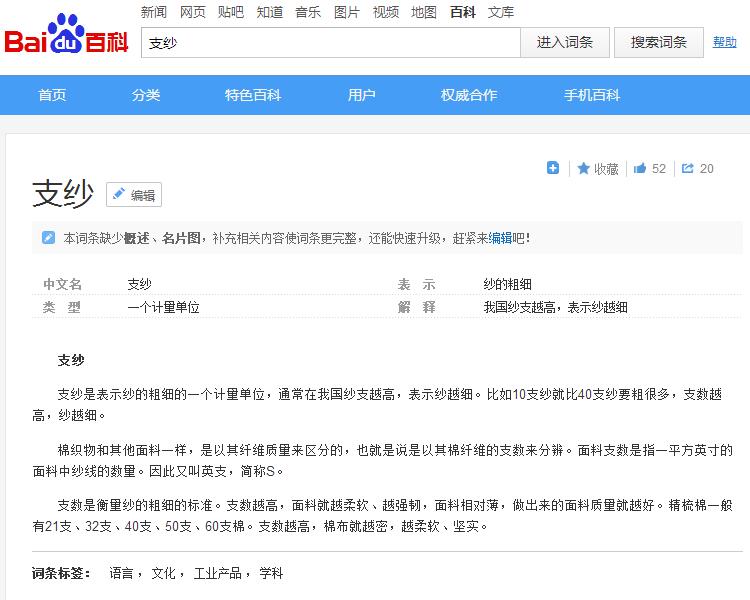Click the pencil icon in notice bar
The image size is (750, 600).
click(48, 238)
